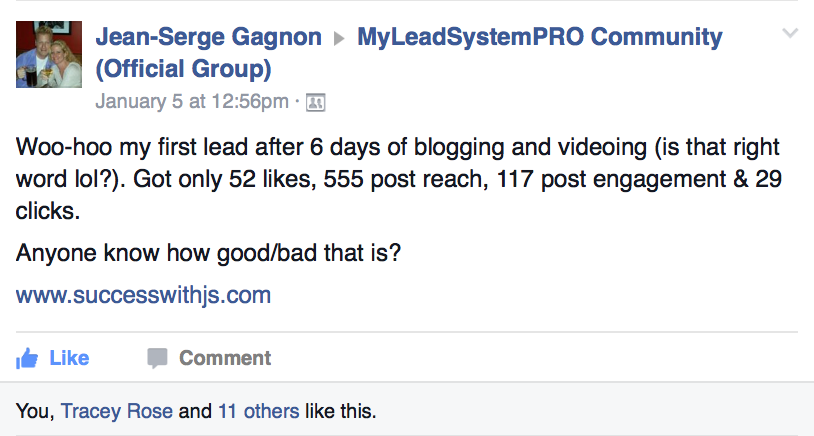Click 'You,' in the likes summary

(35, 411)
